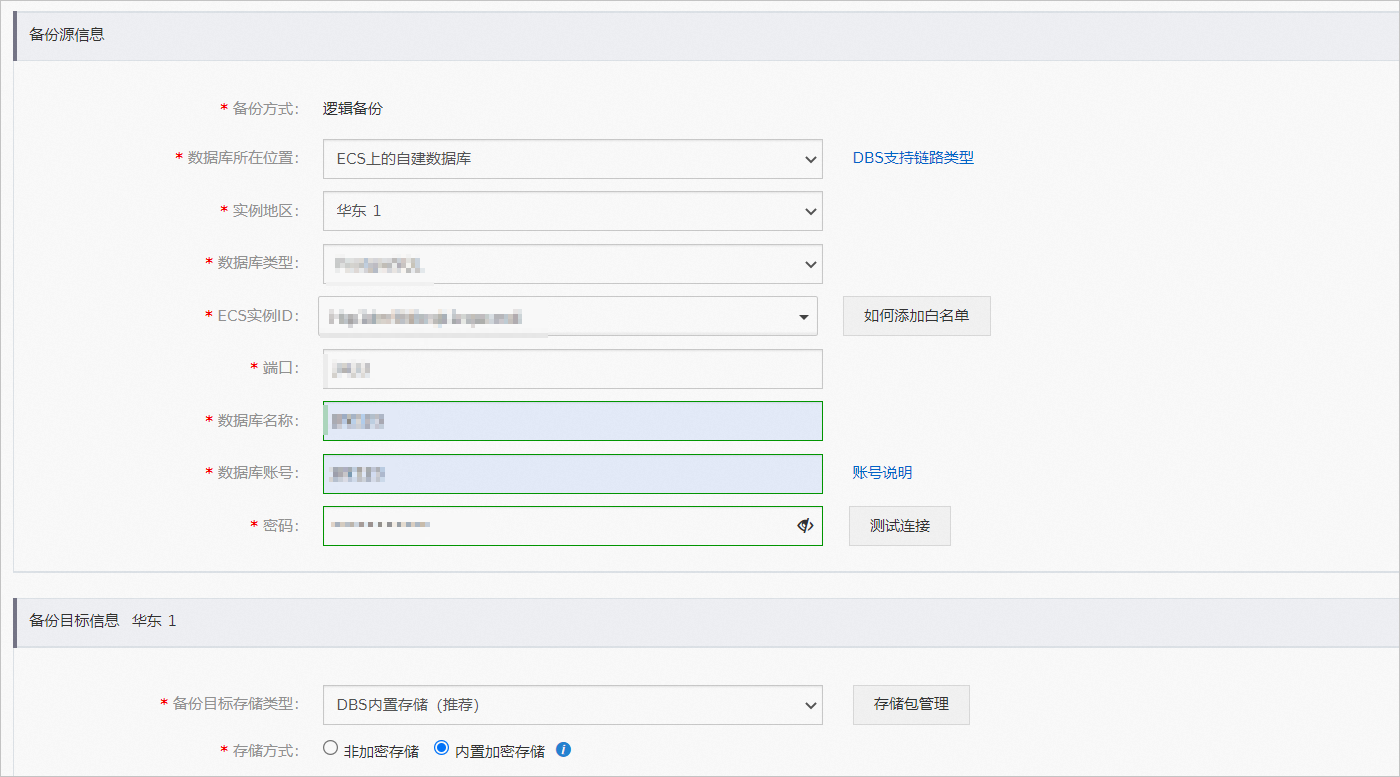Click 逻辑备份 value text

[x=353, y=109]
